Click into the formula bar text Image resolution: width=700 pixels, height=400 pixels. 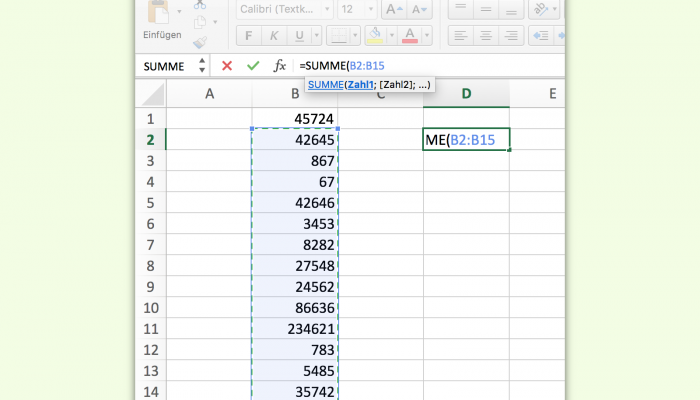pyautogui.click(x=342, y=66)
